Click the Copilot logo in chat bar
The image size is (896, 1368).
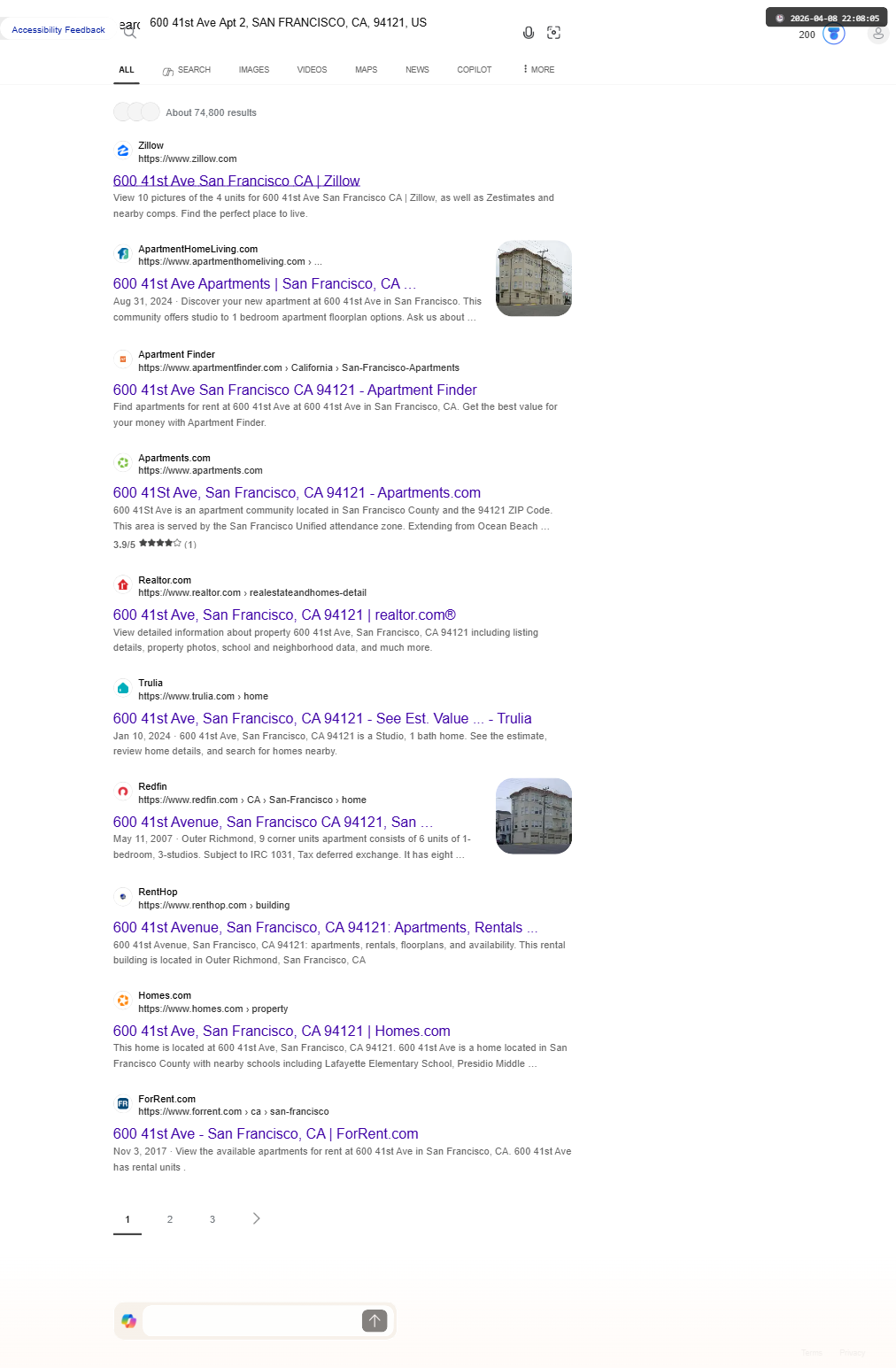[129, 1321]
